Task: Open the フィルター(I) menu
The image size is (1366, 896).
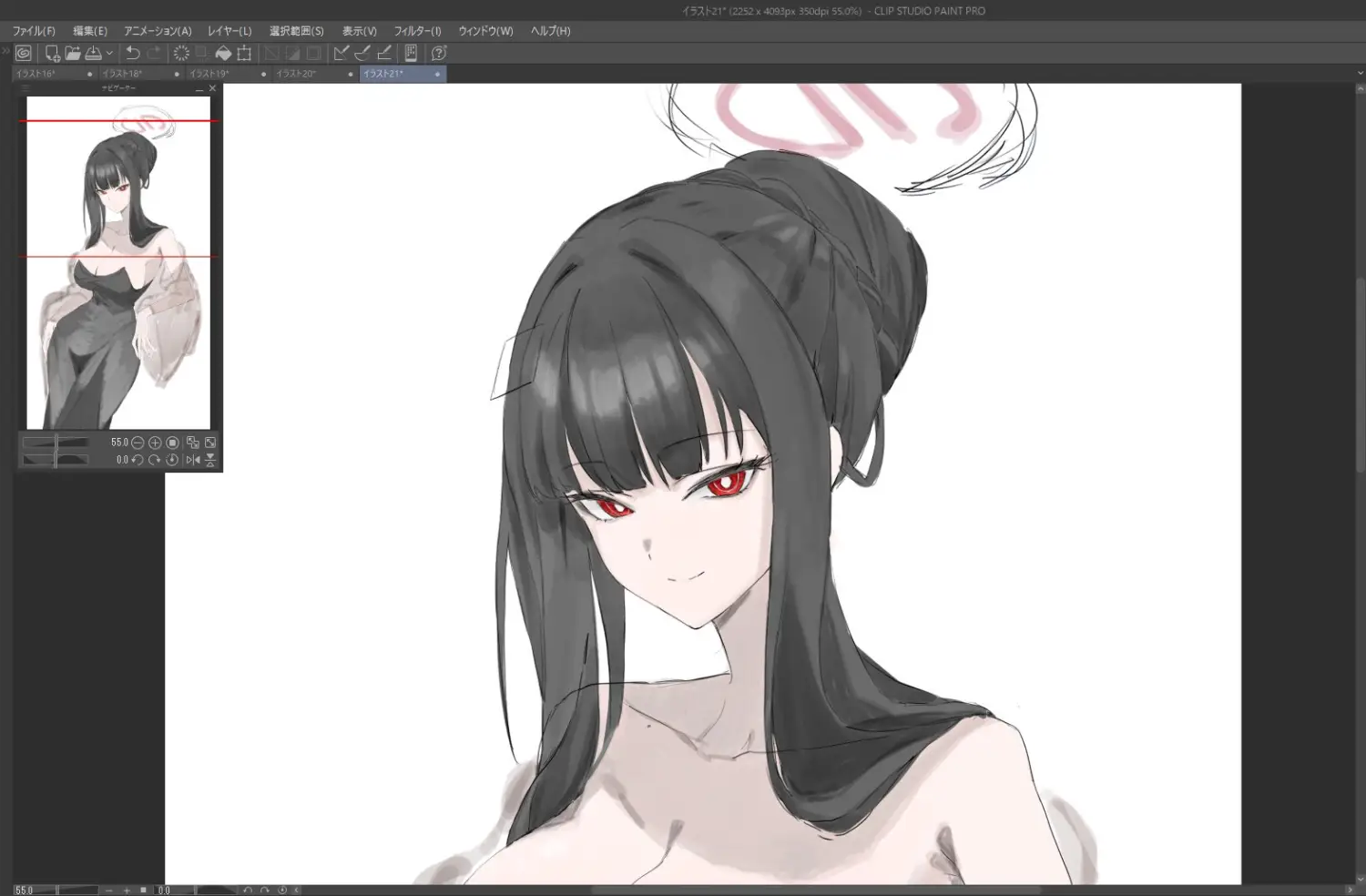Action: (417, 31)
